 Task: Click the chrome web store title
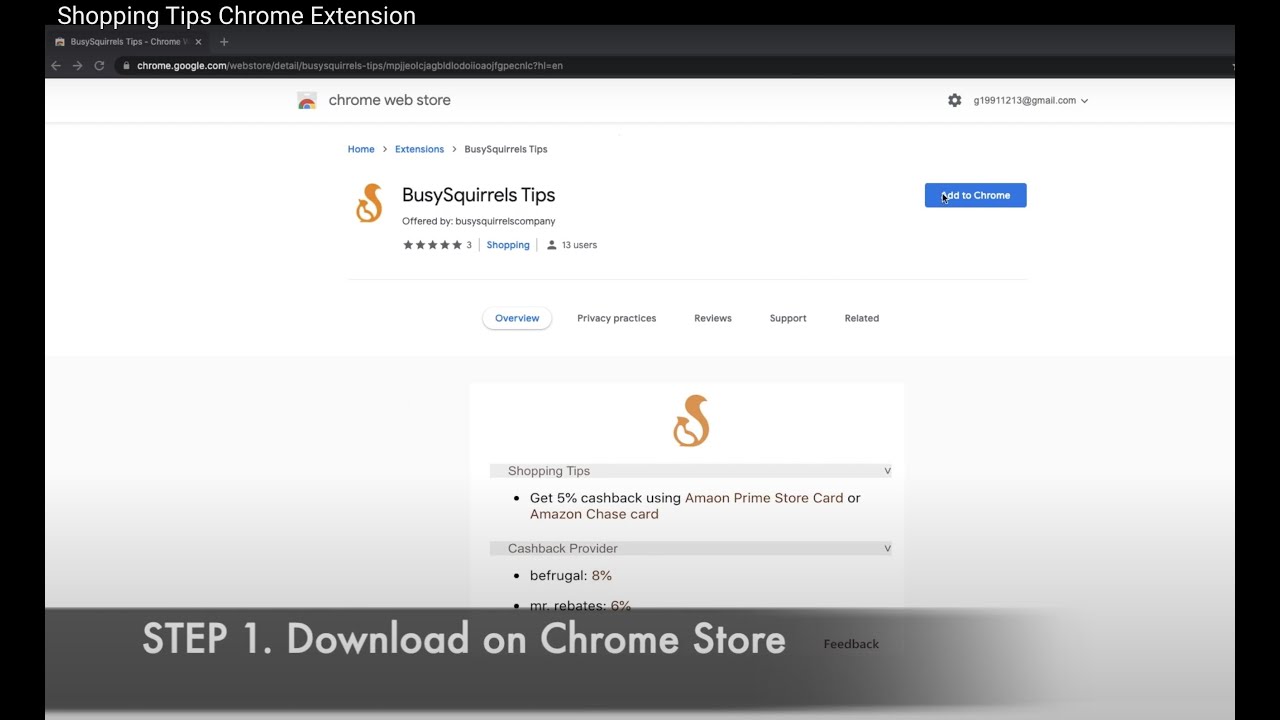[390, 100]
